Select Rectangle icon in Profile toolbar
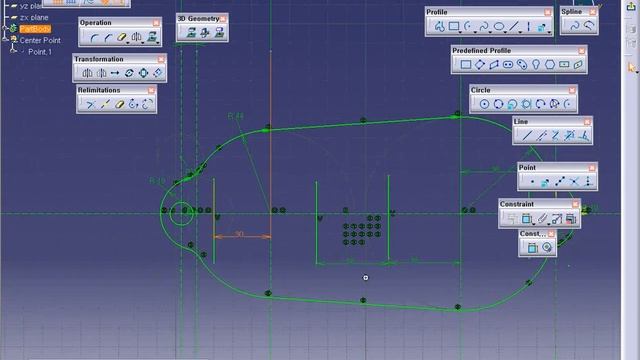Image resolution: width=640 pixels, height=360 pixels. 453,27
